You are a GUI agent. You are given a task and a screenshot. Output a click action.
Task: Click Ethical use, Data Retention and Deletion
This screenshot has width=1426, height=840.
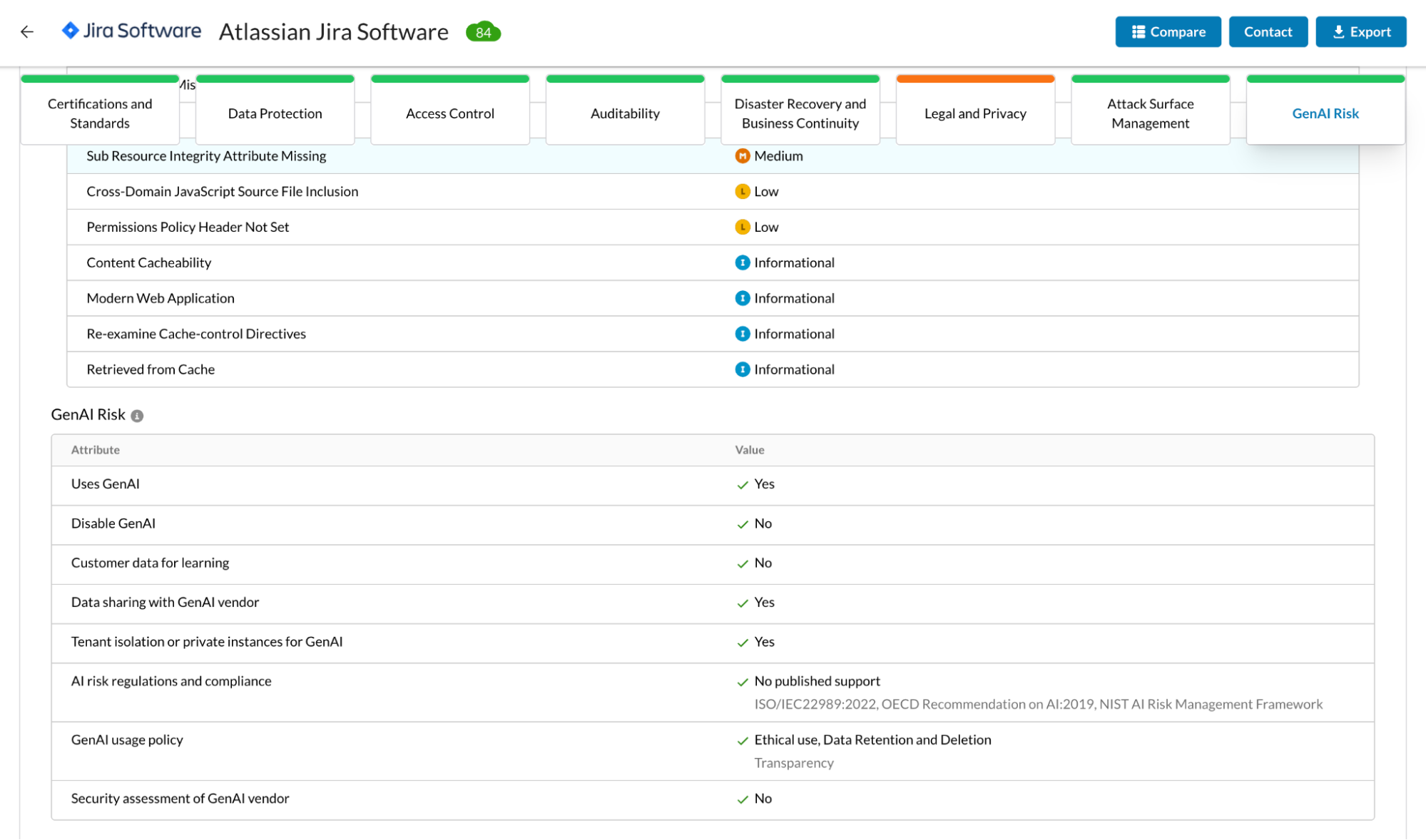pyautogui.click(x=873, y=740)
